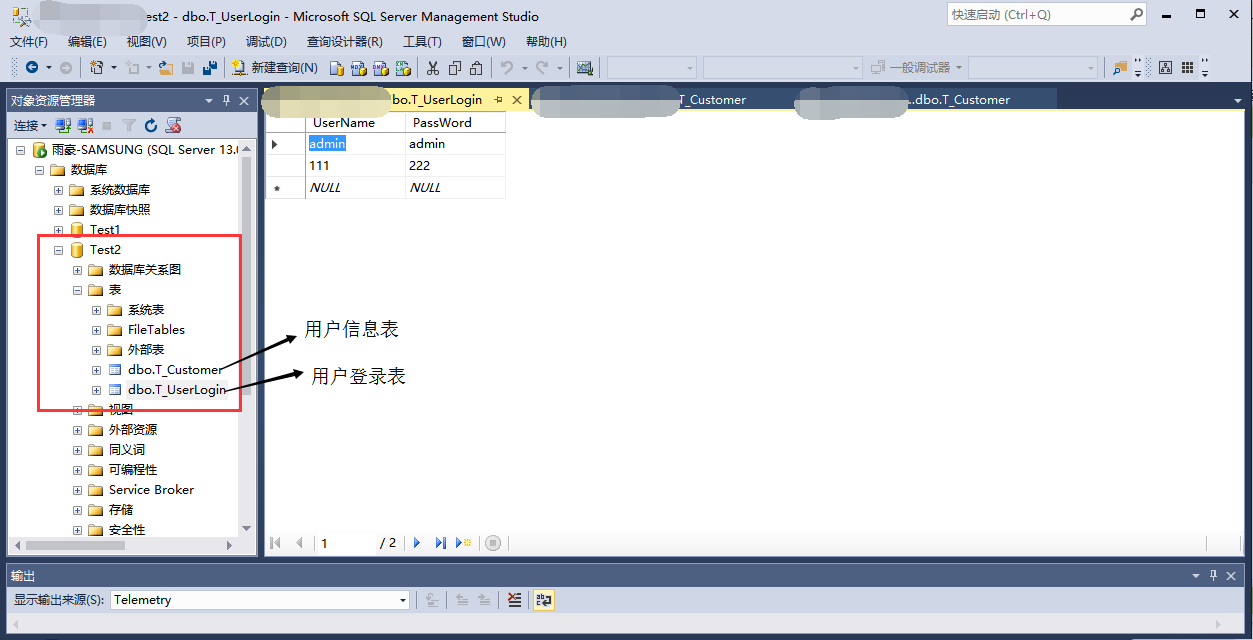
Task: Click the activity monitor icon
Action: pyautogui.click(x=585, y=68)
